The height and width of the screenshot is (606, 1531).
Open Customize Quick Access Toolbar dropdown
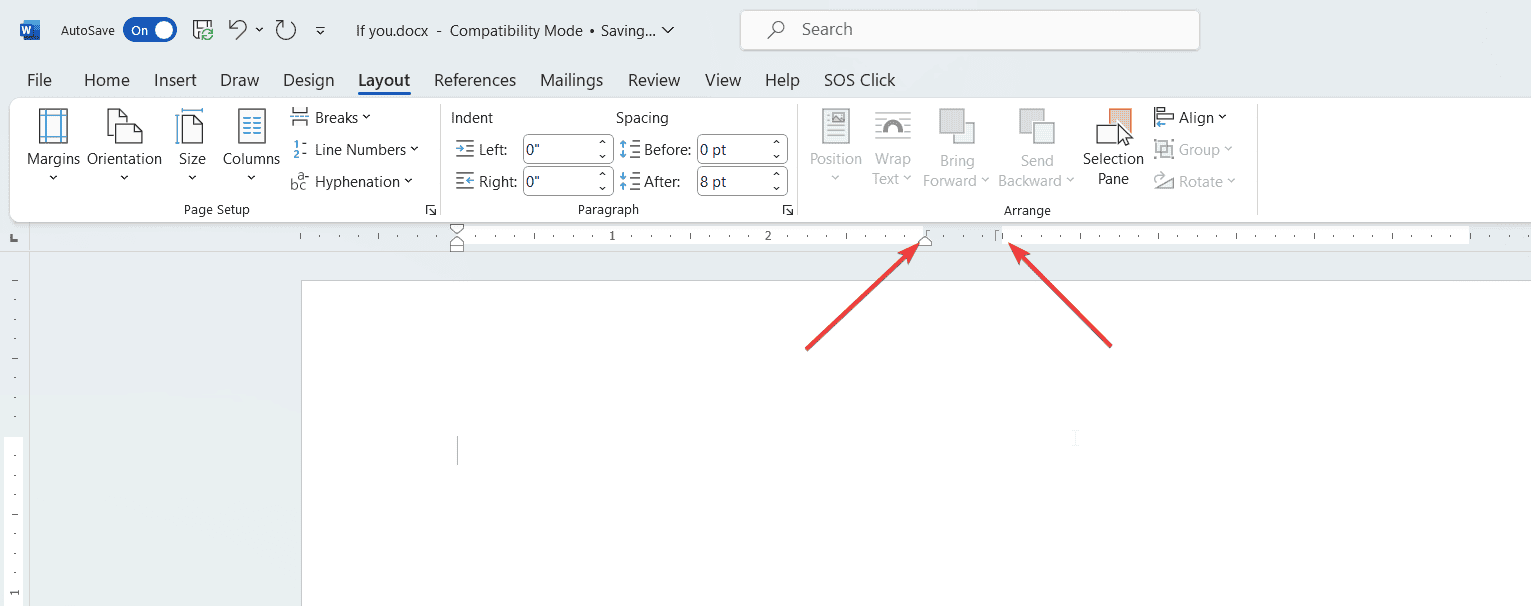tap(320, 31)
